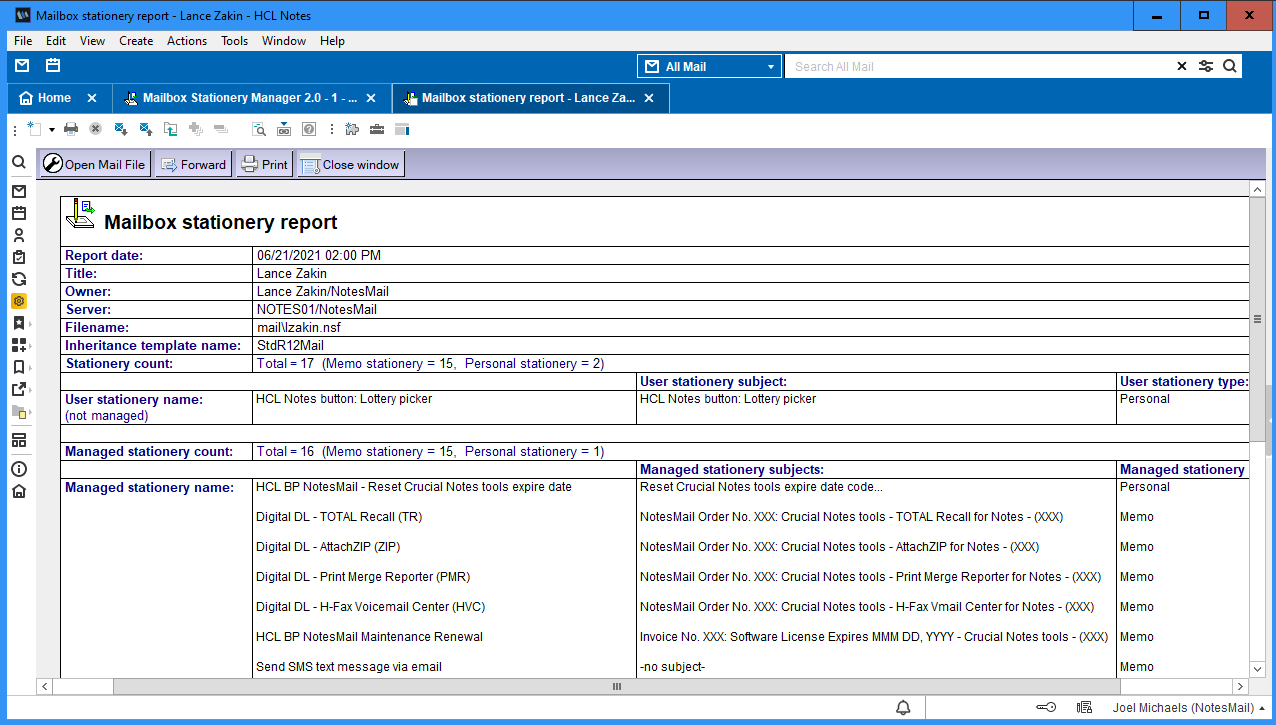Click the info circle icon in the sidebar
This screenshot has width=1276, height=725.
point(19,469)
